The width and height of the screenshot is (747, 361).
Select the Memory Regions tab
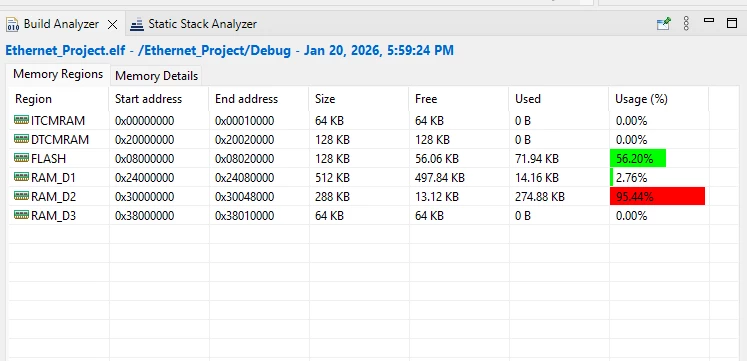58,74
